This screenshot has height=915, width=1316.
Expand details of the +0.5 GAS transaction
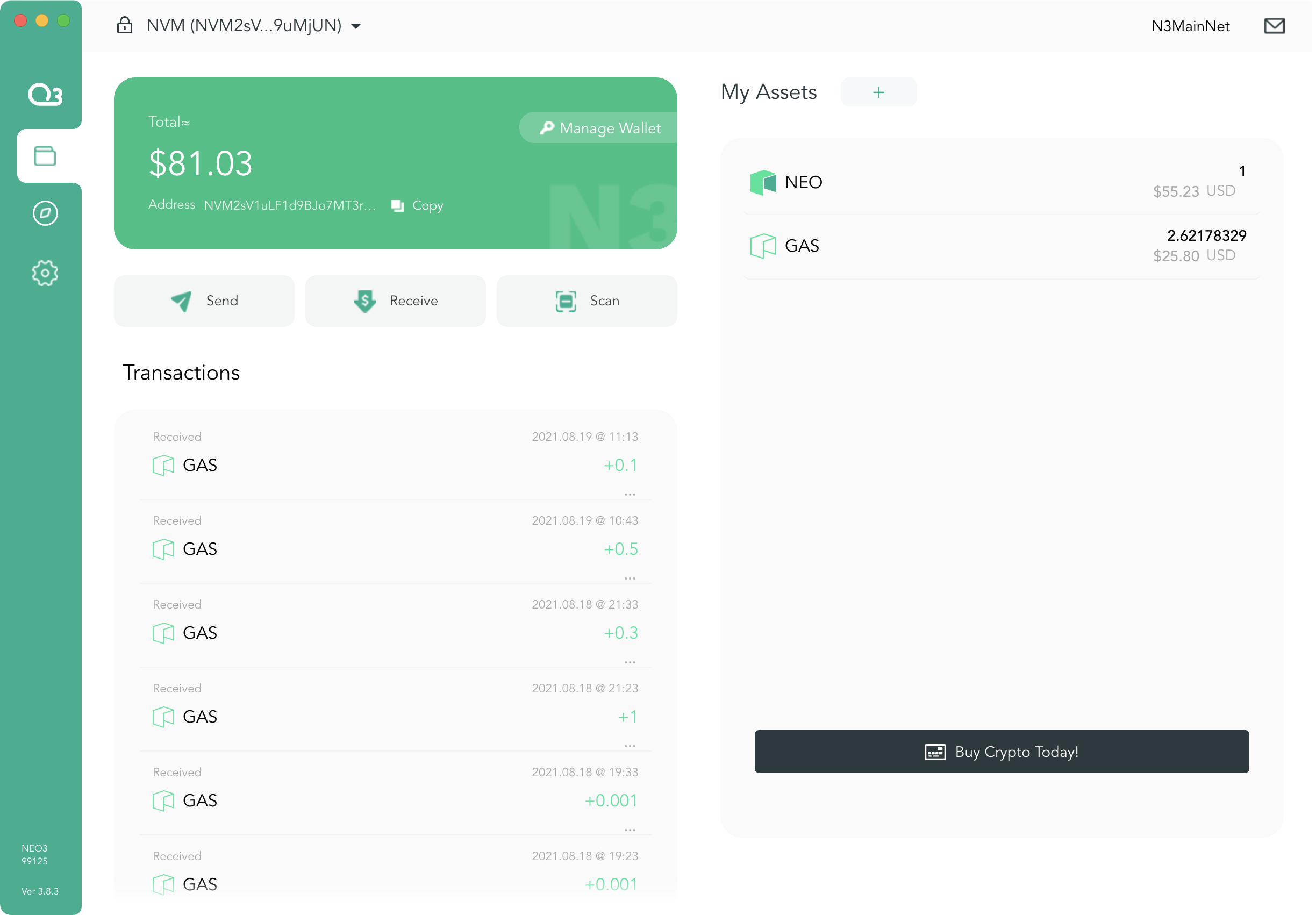point(630,577)
